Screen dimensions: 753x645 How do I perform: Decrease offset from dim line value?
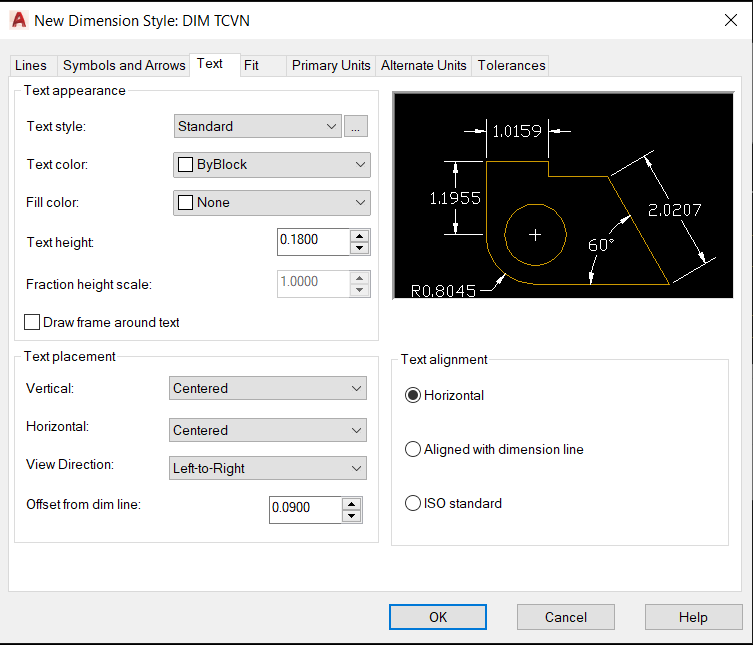(351, 515)
